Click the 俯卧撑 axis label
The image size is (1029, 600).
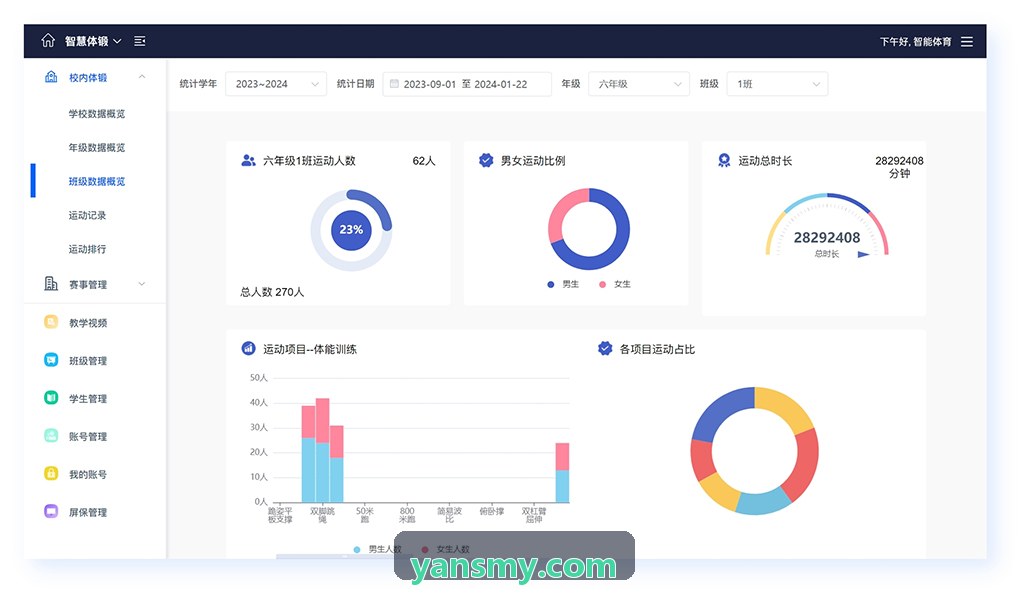click(492, 511)
